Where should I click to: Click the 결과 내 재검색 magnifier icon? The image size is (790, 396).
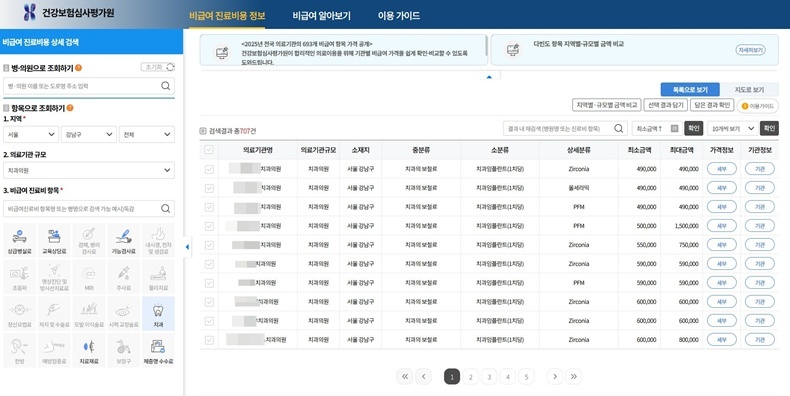tap(619, 128)
